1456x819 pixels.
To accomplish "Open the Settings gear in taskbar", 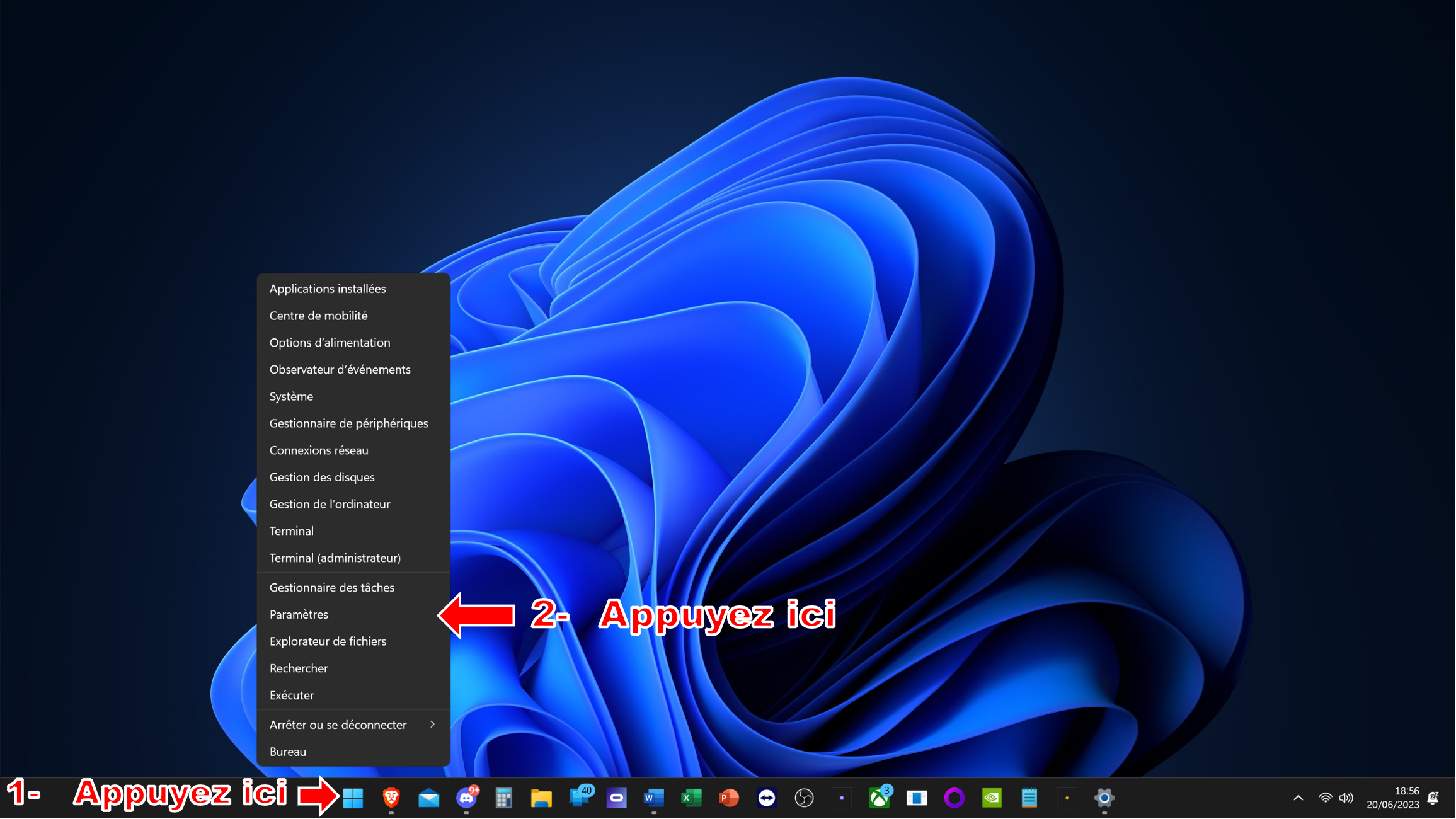I will [1105, 798].
